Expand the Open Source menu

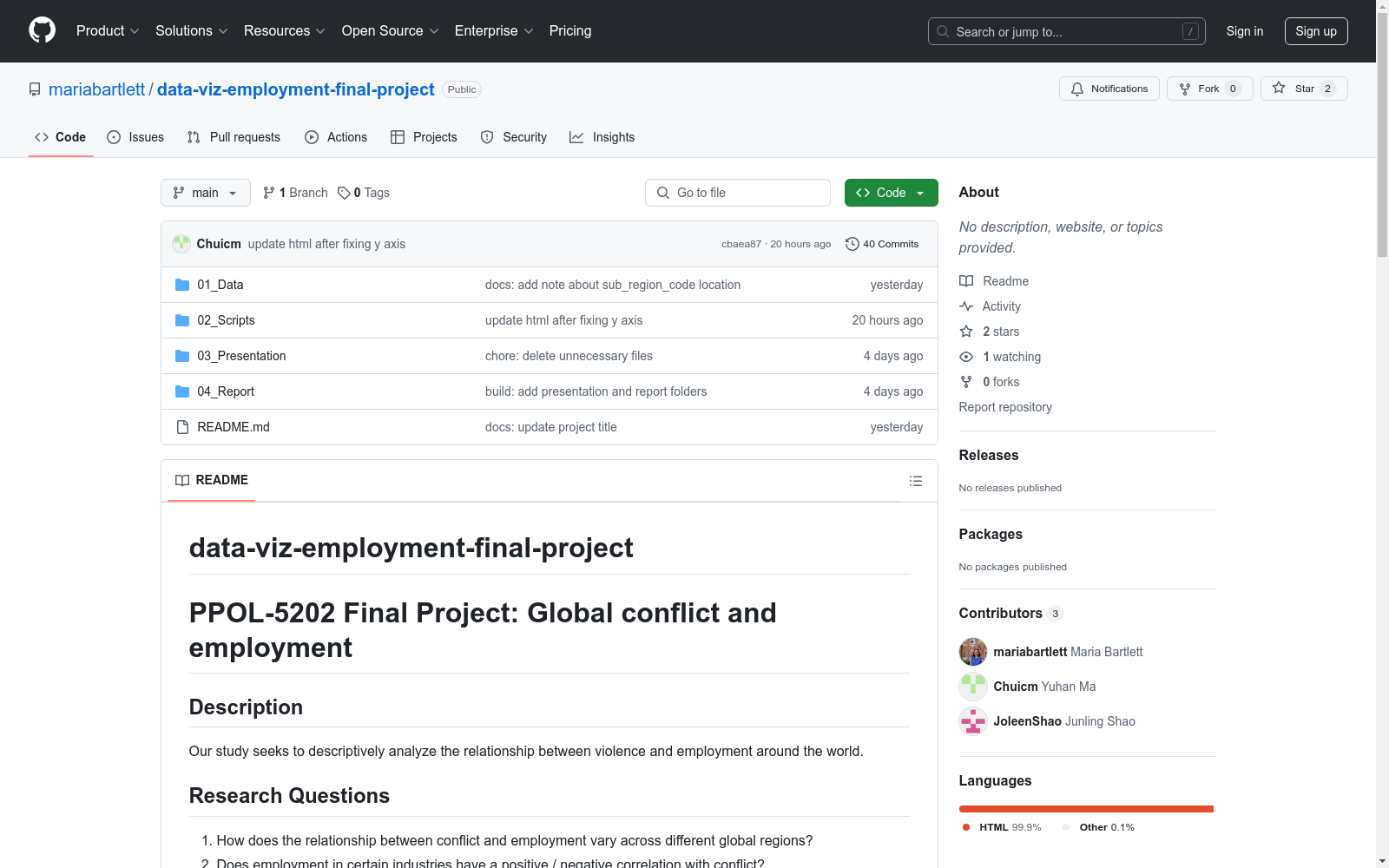(391, 30)
